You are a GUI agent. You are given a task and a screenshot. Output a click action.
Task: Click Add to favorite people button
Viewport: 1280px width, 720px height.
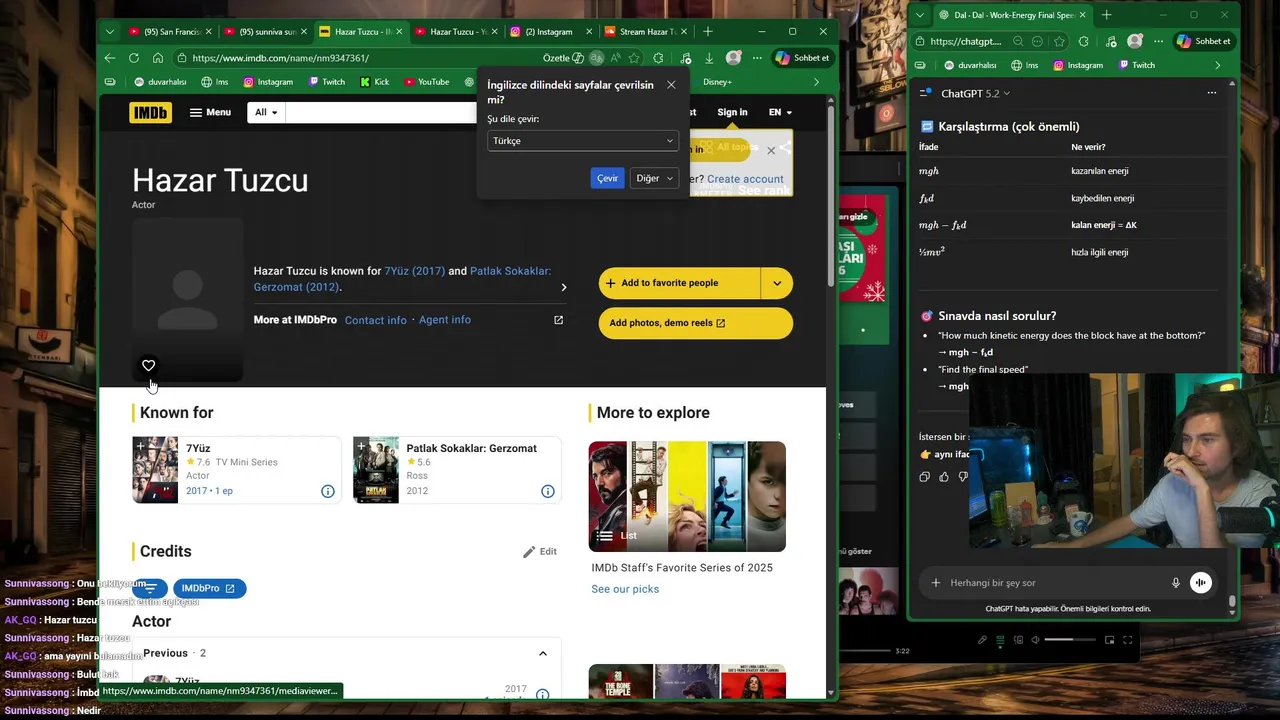click(x=679, y=283)
